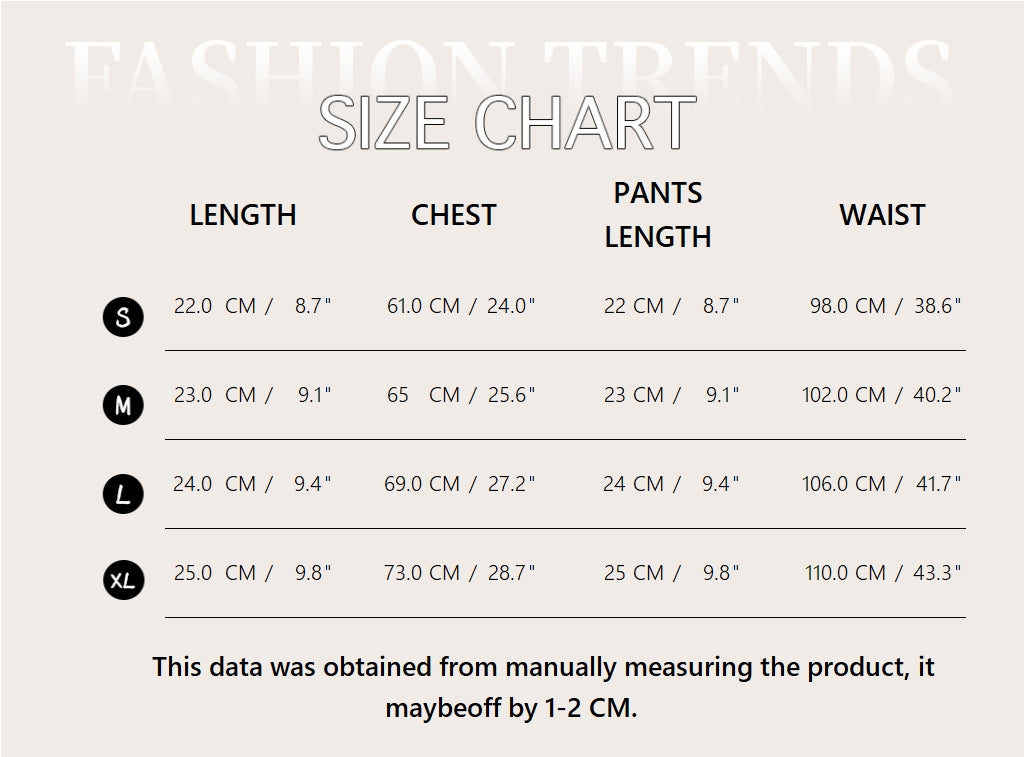The image size is (1024, 757).
Task: Select the LENGTH column header
Action: coord(243,215)
